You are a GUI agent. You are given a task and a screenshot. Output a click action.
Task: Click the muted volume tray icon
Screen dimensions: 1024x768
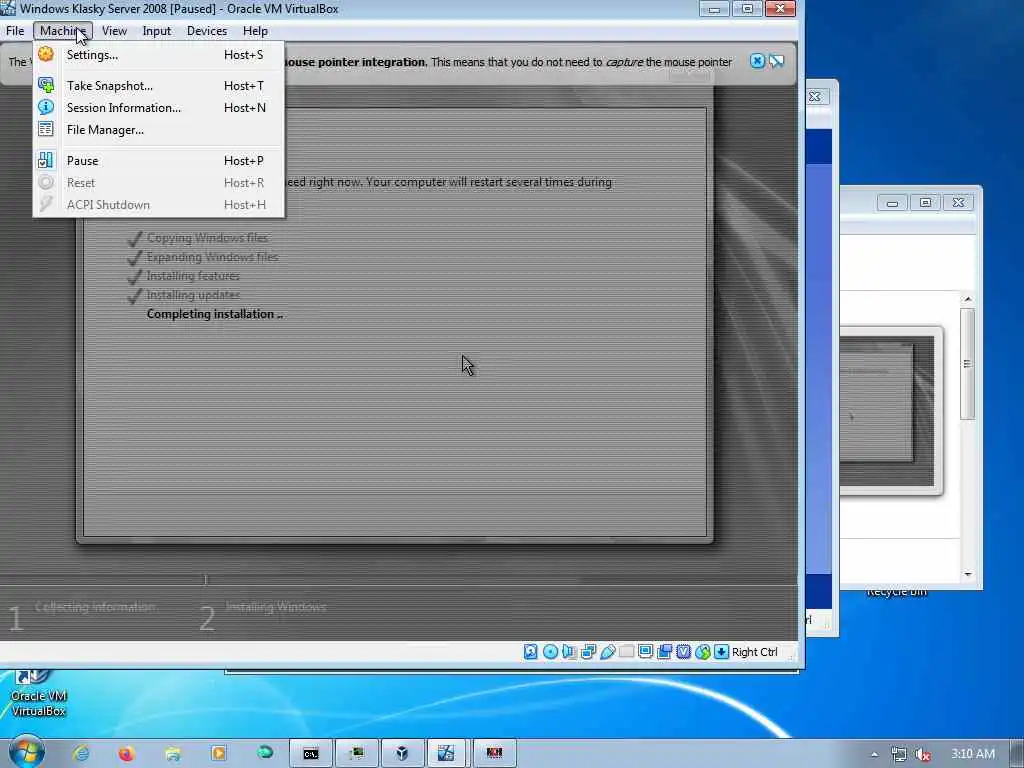click(x=923, y=754)
